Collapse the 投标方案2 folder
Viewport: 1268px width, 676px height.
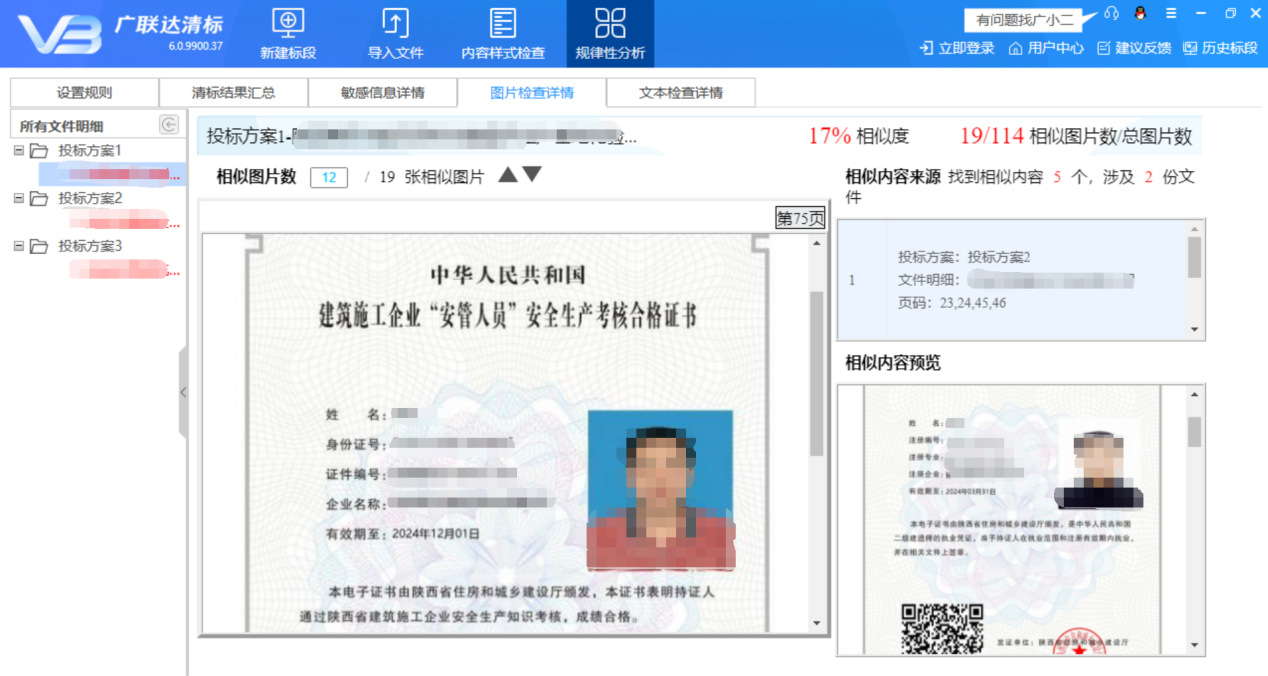(x=18, y=197)
